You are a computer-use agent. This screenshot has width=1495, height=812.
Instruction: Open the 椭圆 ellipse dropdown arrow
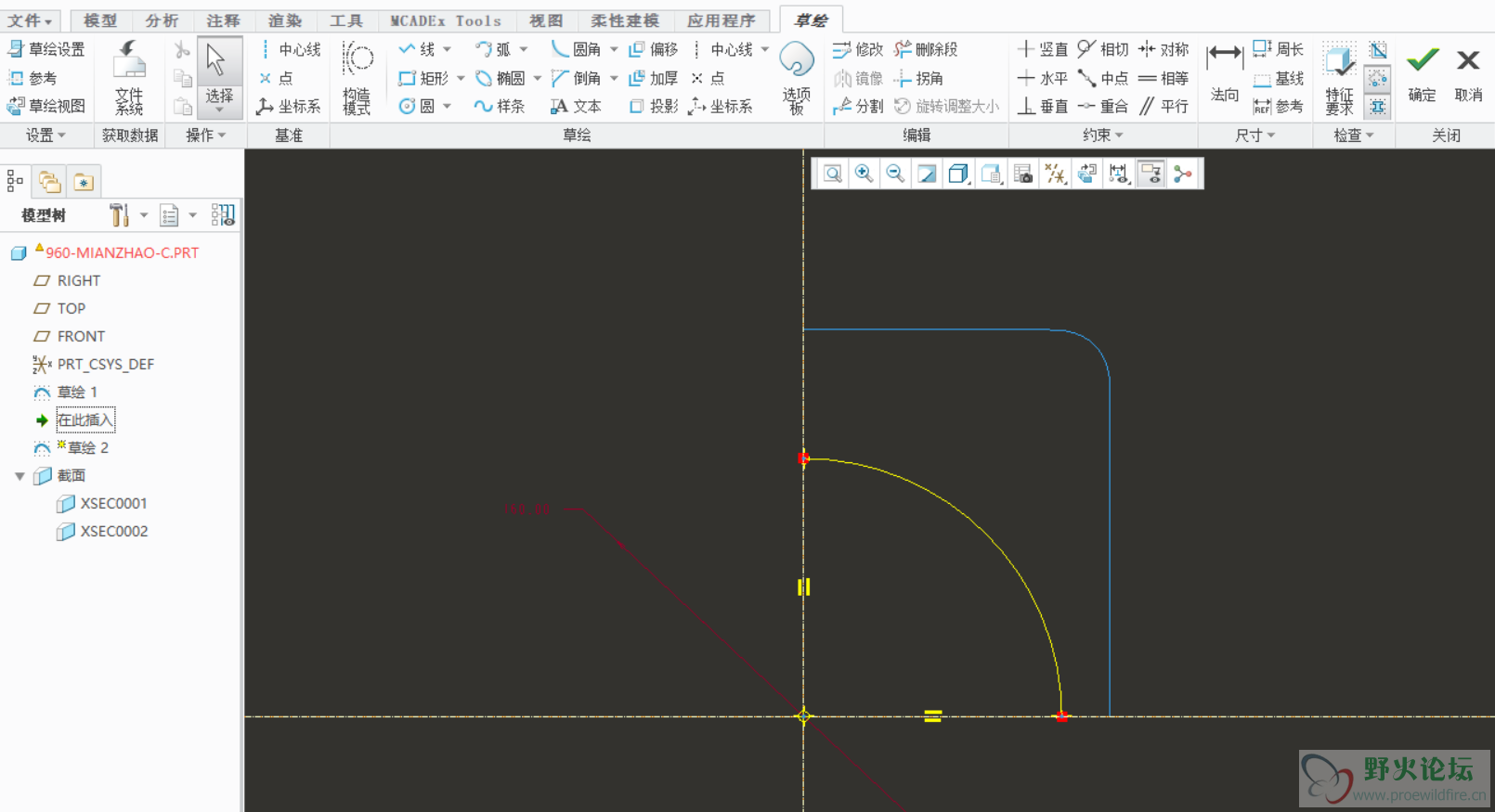pyautogui.click(x=537, y=78)
